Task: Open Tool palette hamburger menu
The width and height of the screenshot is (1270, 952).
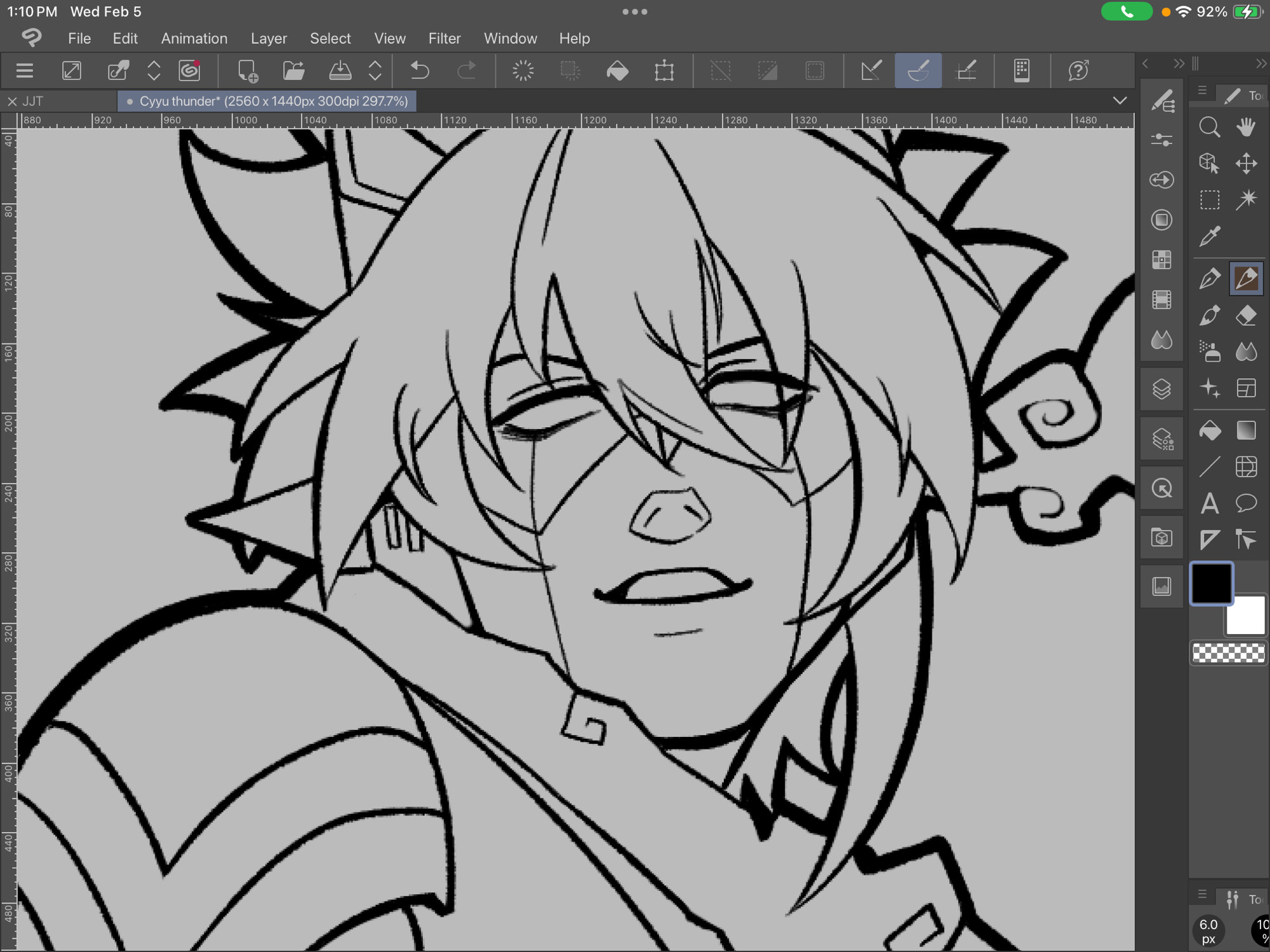Action: 1202,91
